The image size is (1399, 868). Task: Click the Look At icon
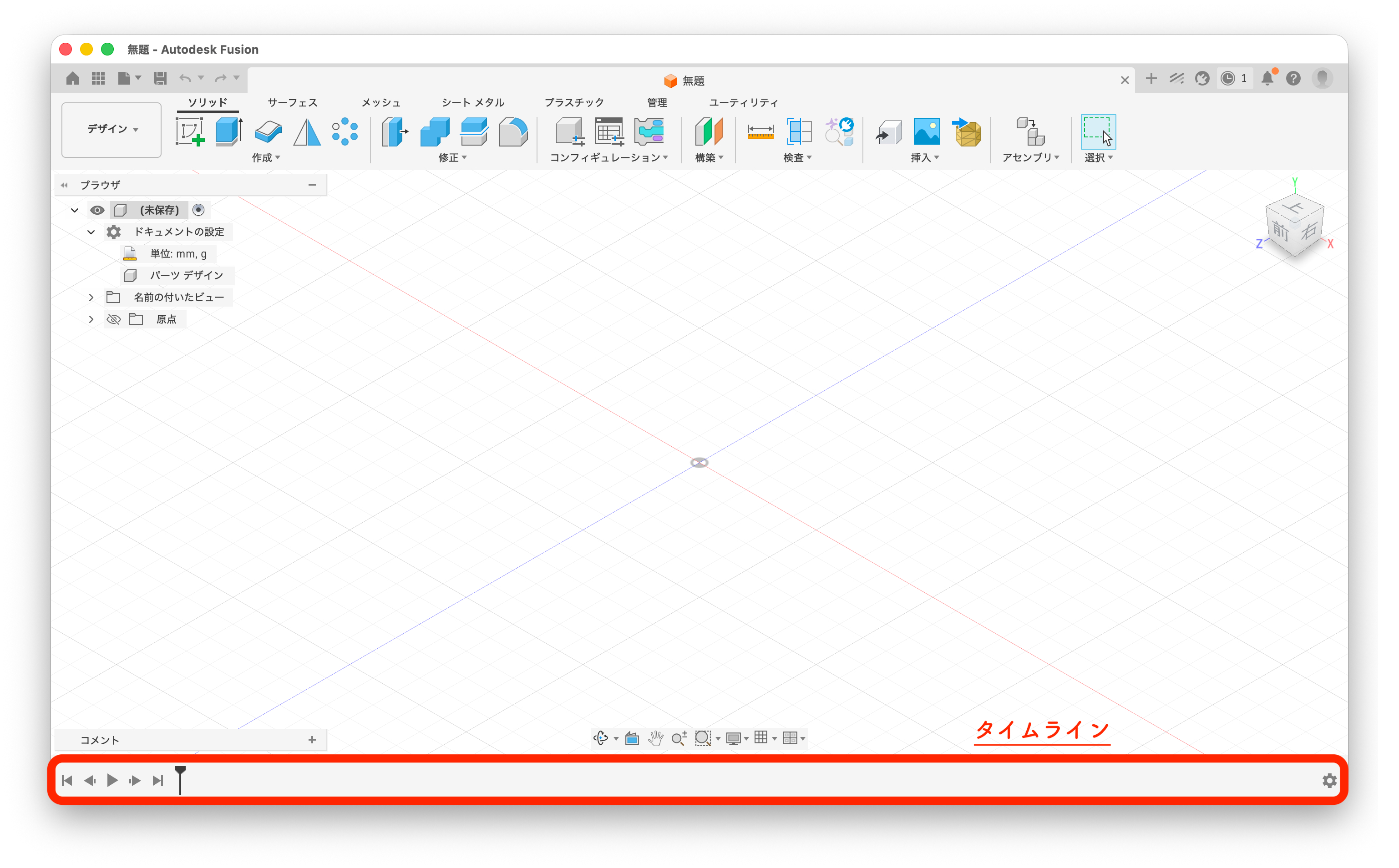[632, 738]
